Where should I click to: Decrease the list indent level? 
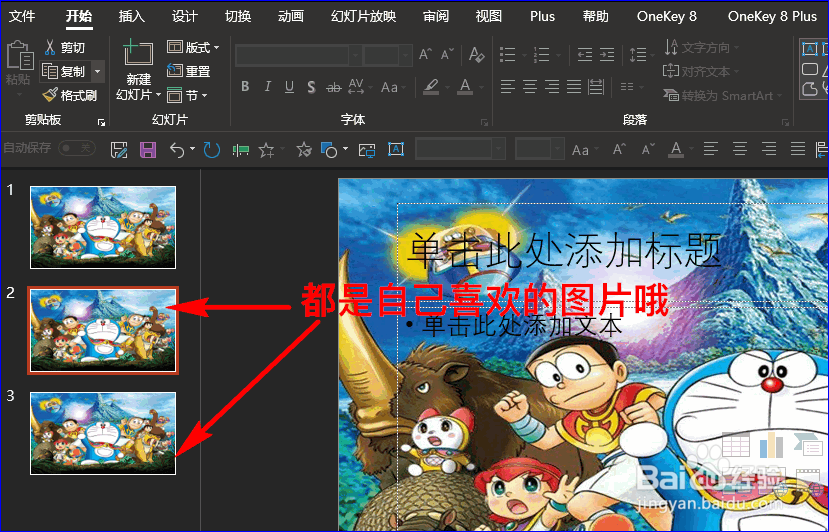coord(584,54)
